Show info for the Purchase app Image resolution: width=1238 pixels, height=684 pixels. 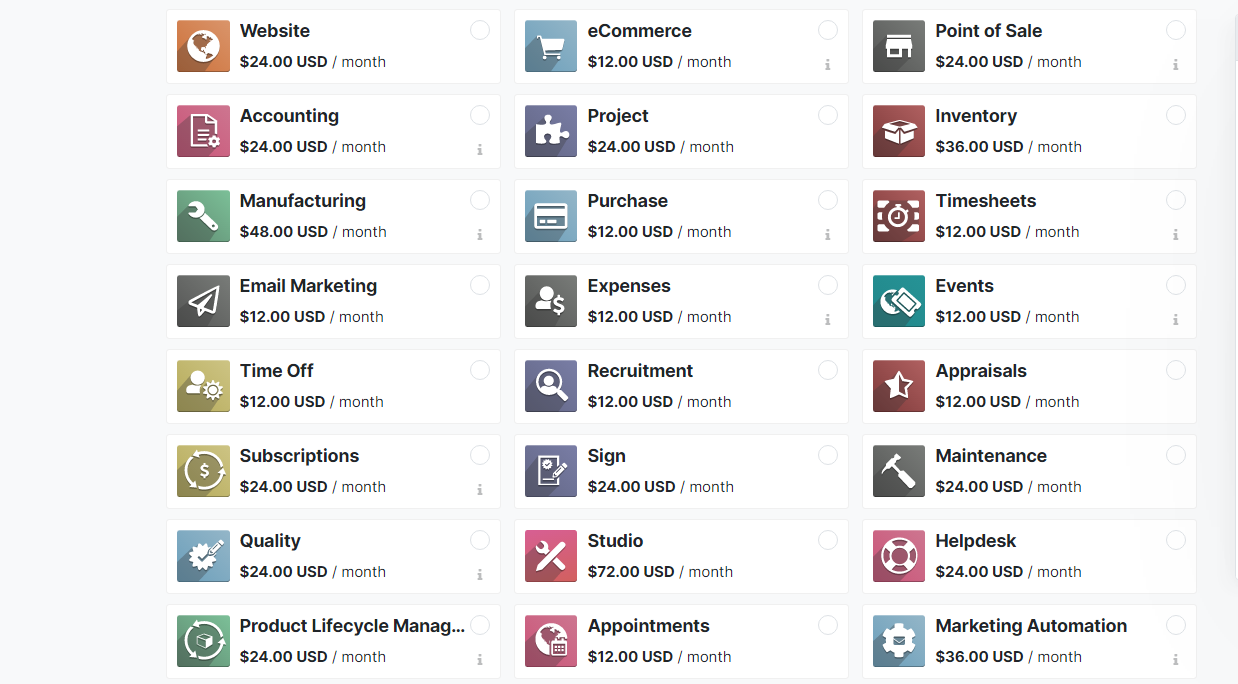click(828, 235)
